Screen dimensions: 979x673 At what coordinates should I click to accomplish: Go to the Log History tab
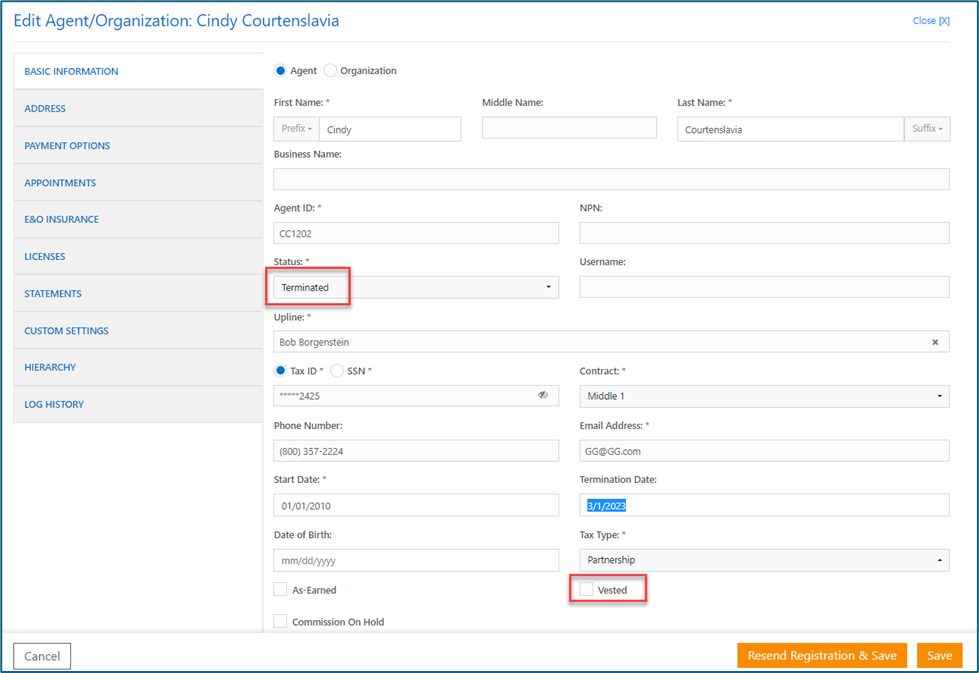pos(54,405)
